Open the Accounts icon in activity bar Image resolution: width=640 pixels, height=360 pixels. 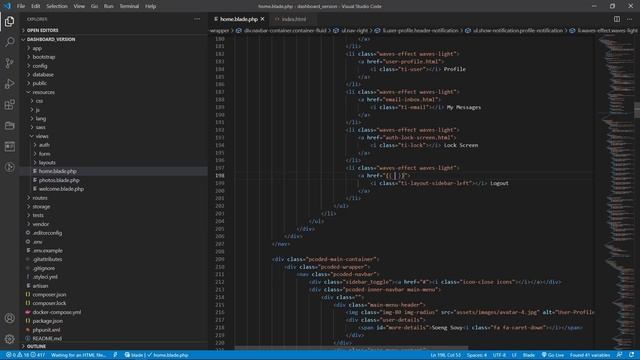pyautogui.click(x=9, y=318)
